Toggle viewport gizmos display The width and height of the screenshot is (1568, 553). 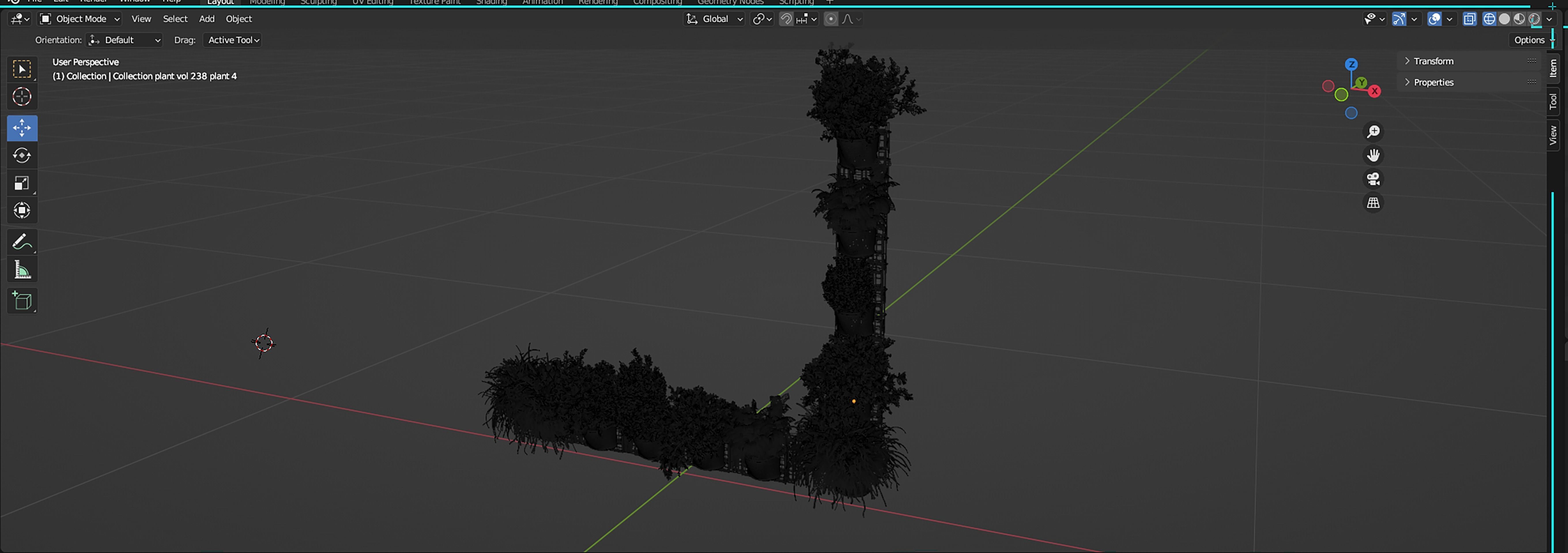[x=1399, y=19]
